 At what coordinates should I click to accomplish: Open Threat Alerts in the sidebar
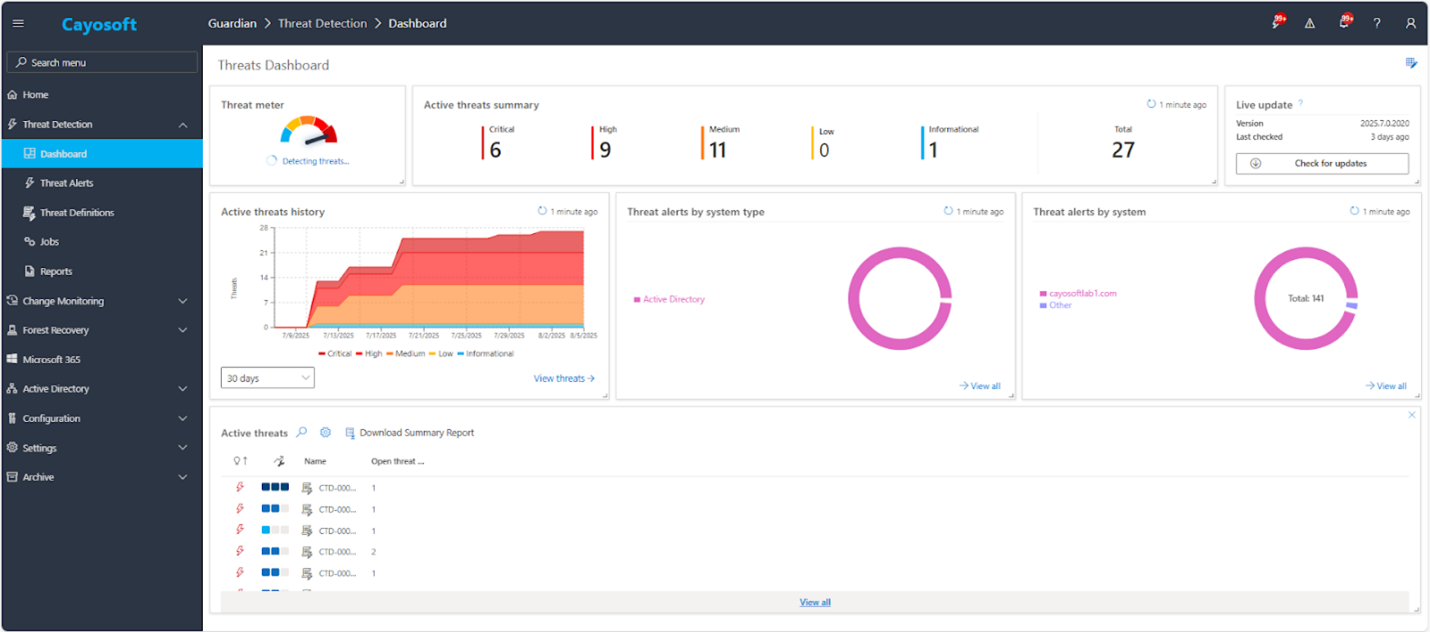click(66, 183)
